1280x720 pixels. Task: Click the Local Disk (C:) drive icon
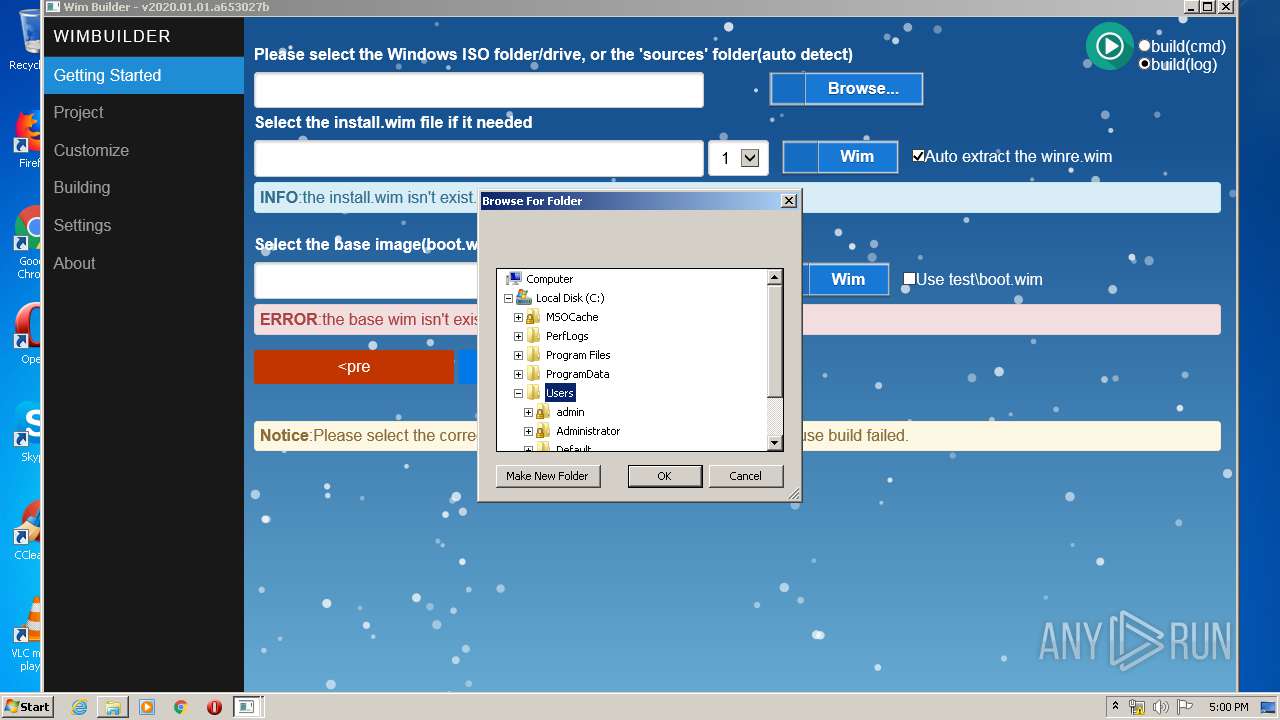click(x=524, y=298)
